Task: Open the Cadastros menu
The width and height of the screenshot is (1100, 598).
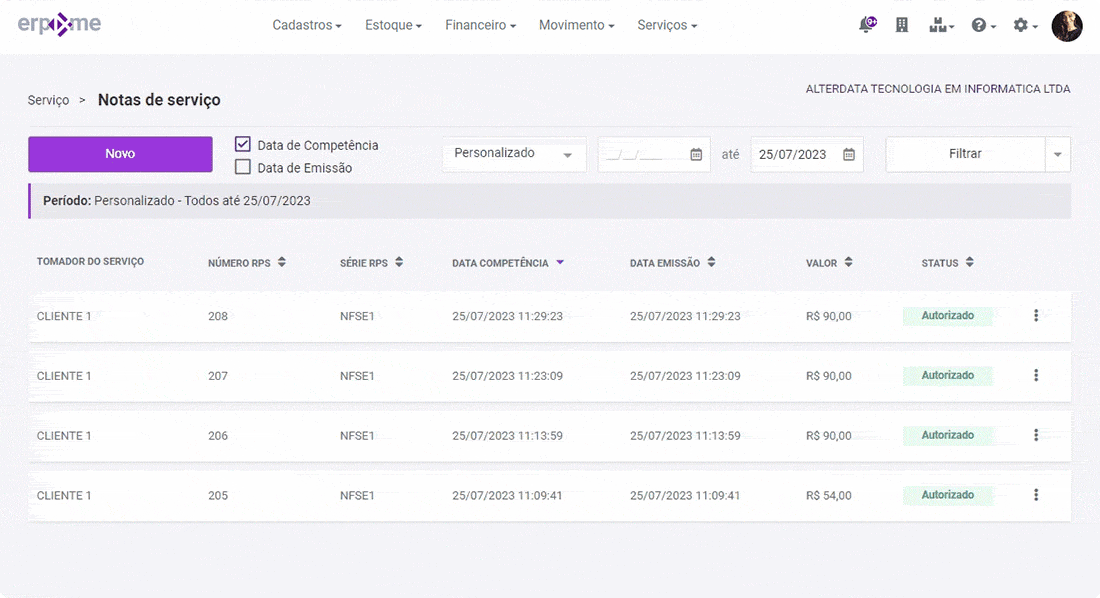Action: (x=306, y=25)
